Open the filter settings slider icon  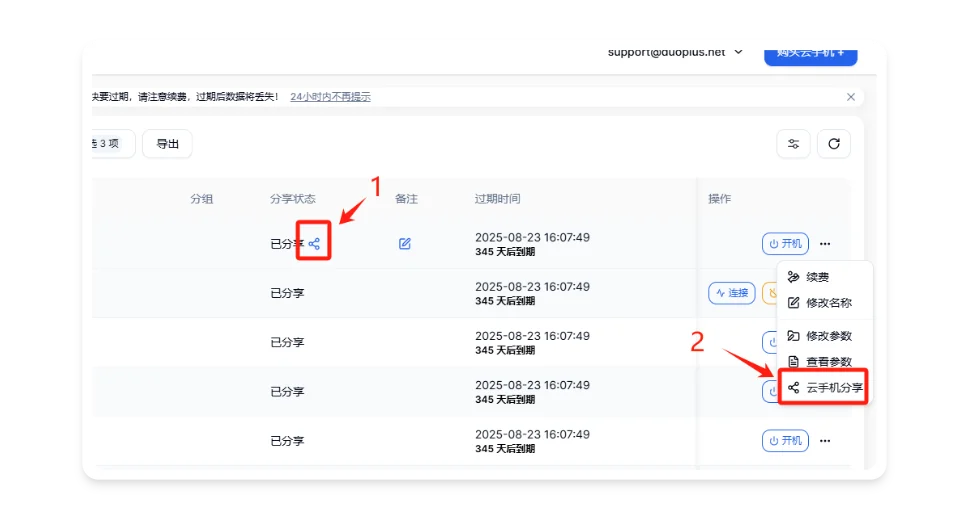tap(793, 144)
